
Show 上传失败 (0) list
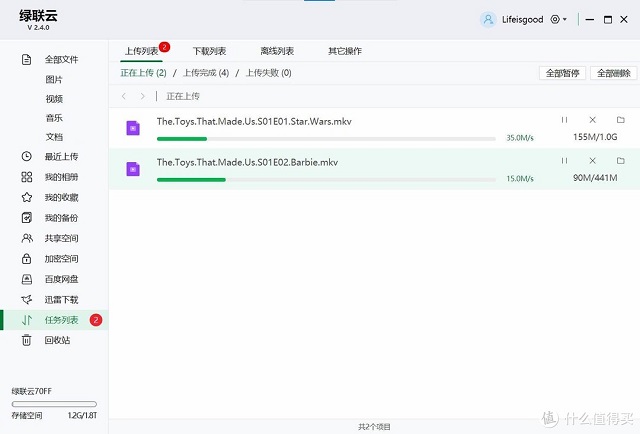pyautogui.click(x=268, y=73)
